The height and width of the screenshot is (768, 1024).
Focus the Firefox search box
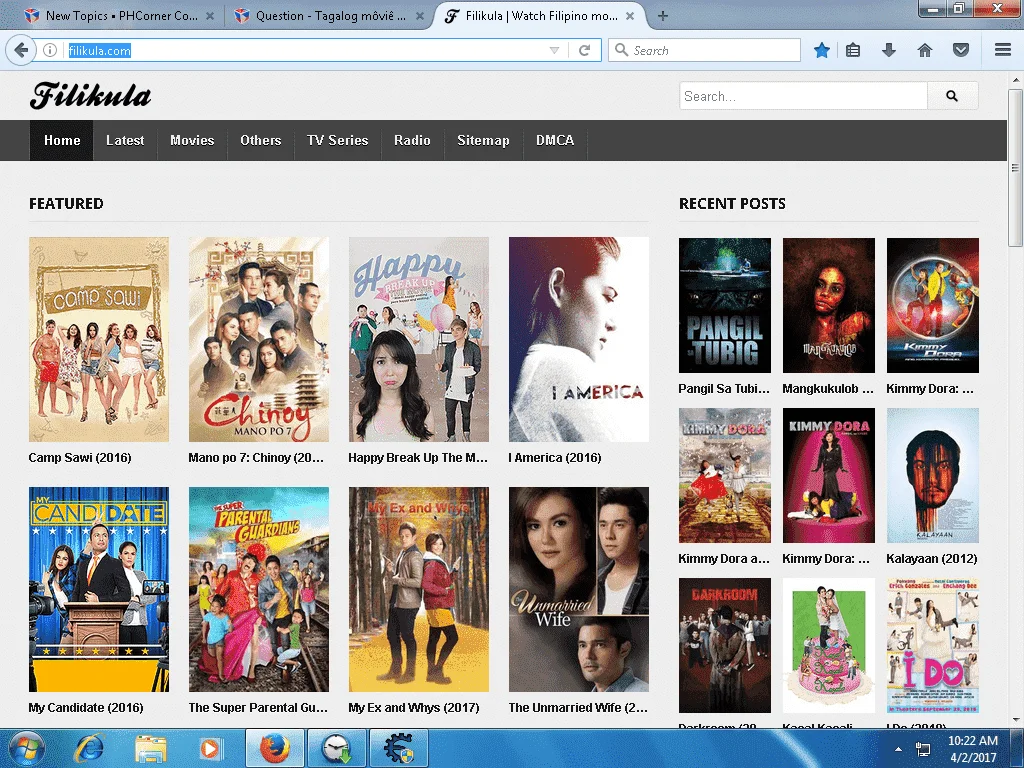(x=704, y=50)
